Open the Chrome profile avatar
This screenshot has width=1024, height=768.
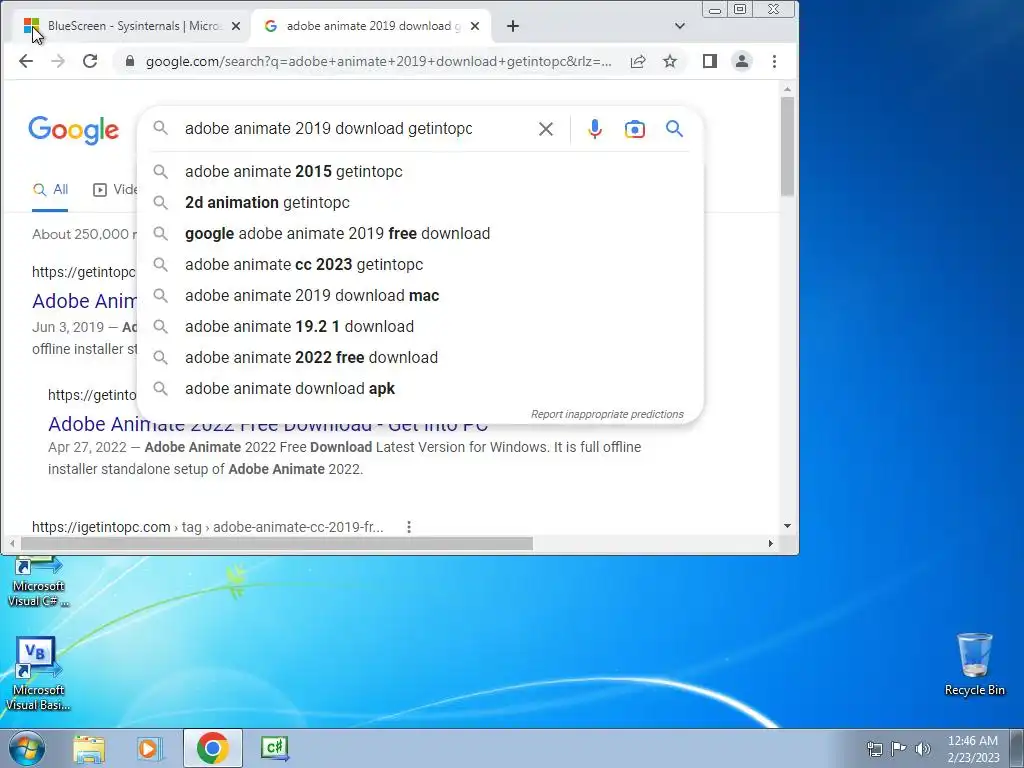[x=742, y=61]
